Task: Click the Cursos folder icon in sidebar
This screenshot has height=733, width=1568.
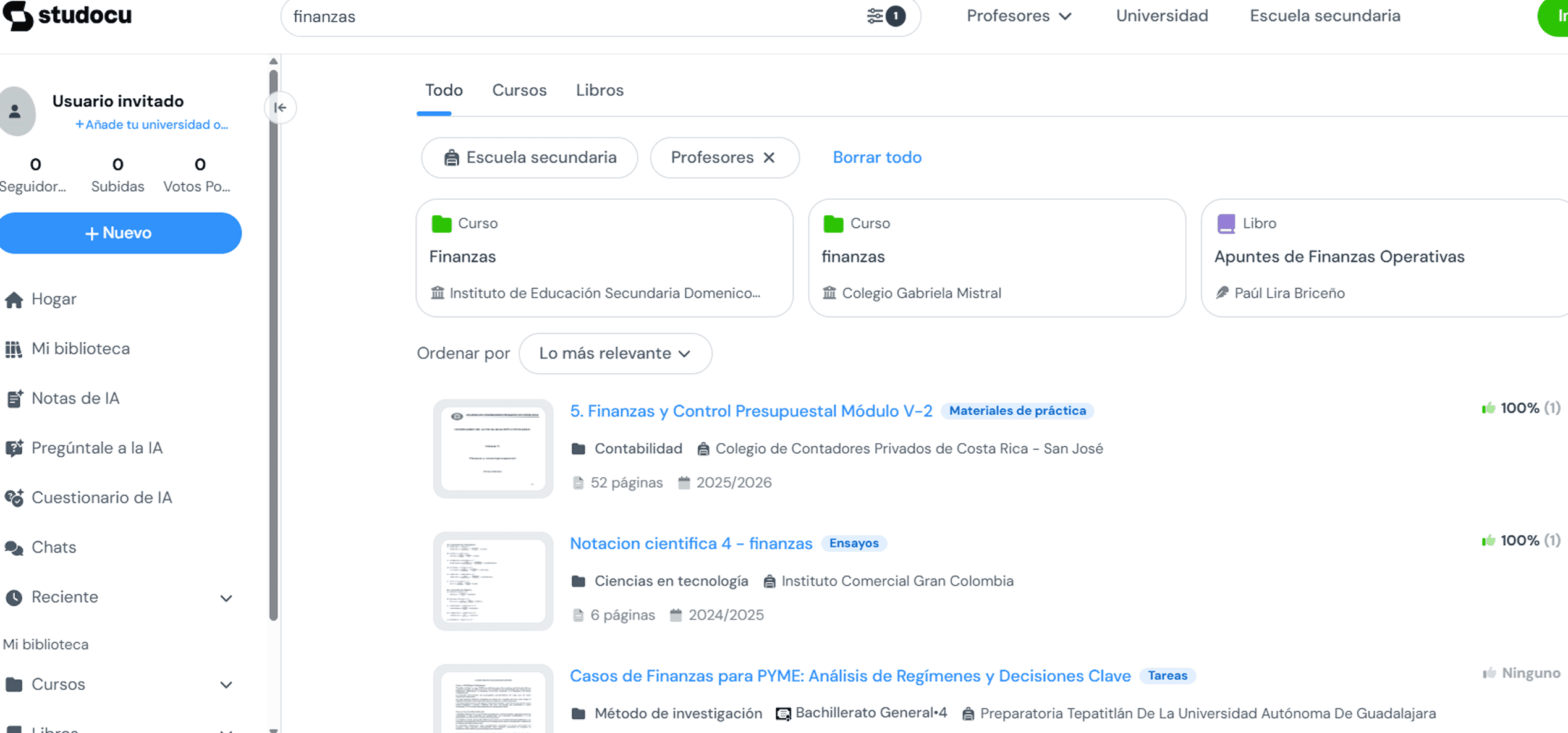Action: (x=14, y=684)
